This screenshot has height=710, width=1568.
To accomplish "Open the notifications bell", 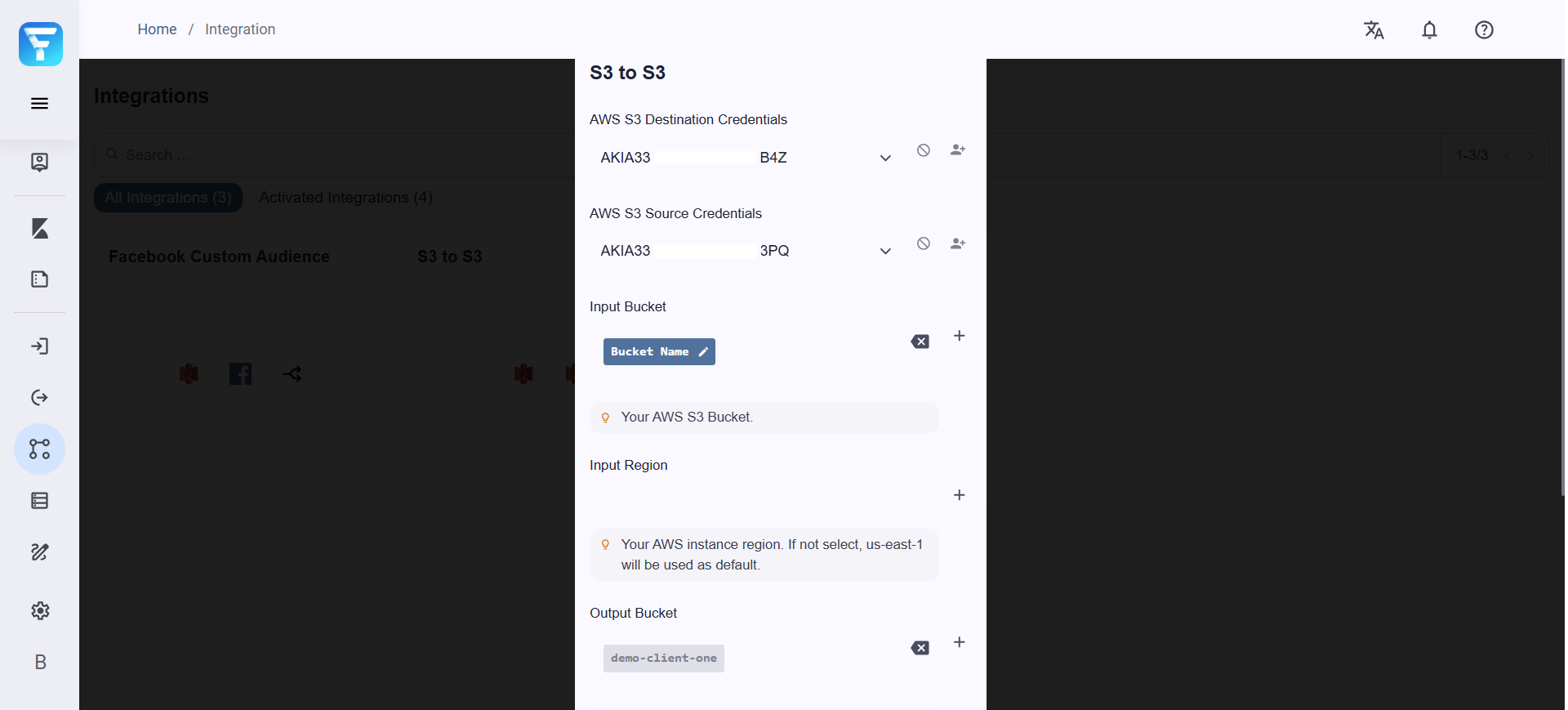I will coord(1429,29).
